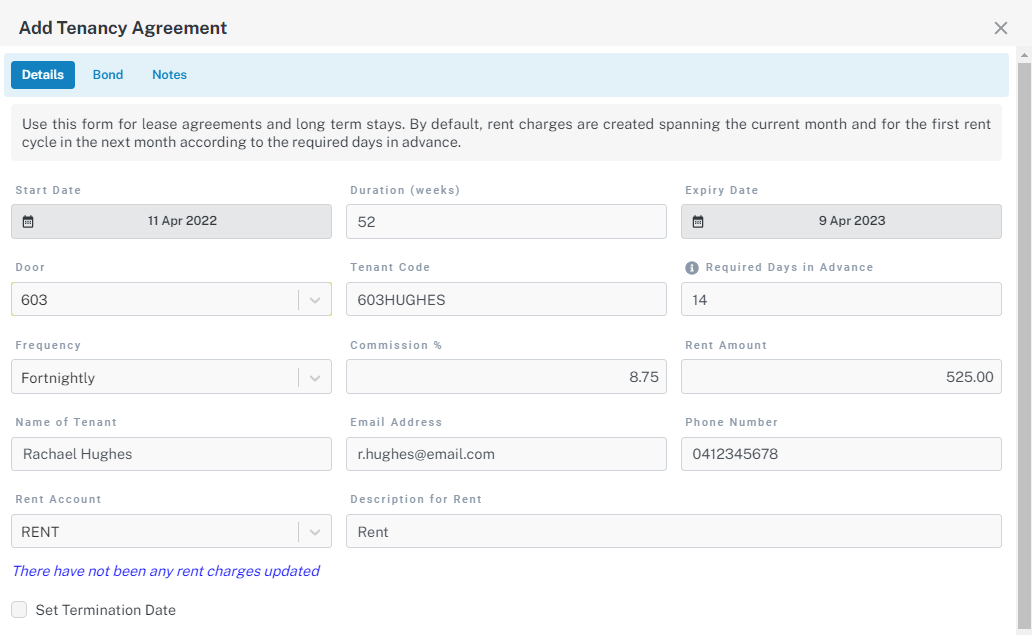
Task: Click the Required Days in Advance info icon
Action: click(x=691, y=268)
